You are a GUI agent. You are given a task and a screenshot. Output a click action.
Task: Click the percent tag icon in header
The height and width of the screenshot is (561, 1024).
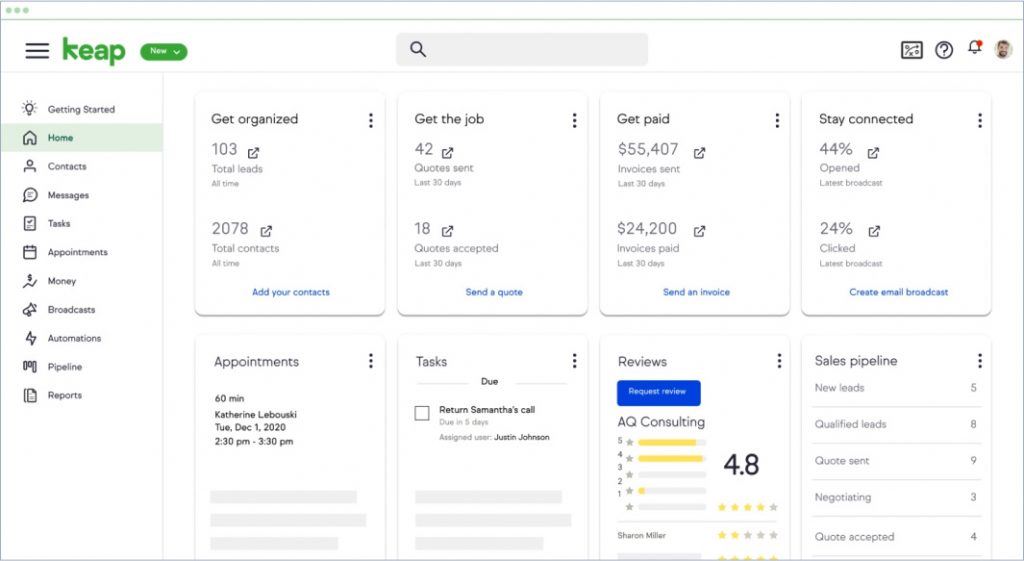[x=911, y=50]
